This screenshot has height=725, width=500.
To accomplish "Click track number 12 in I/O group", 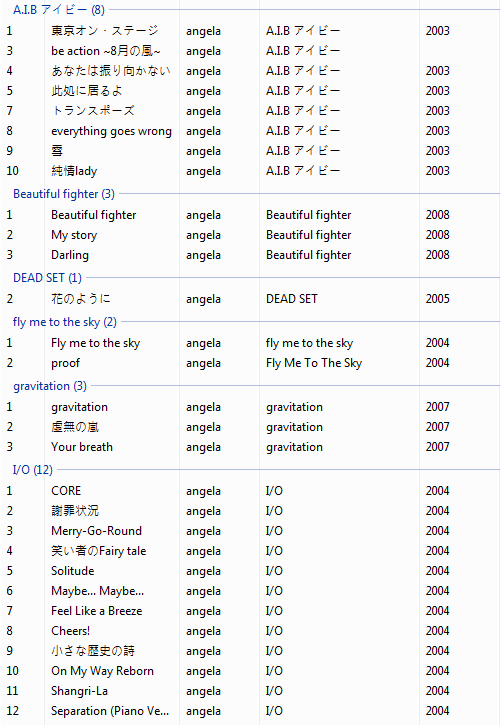I will click(12, 711).
